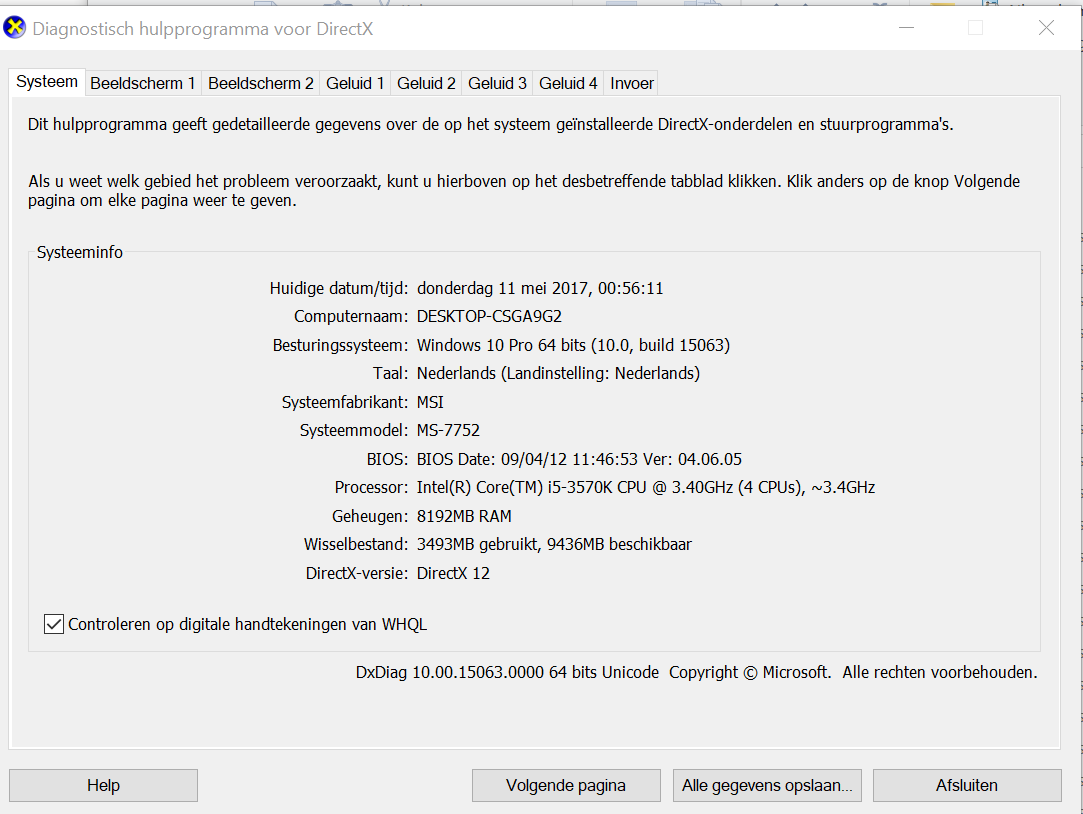1083x814 pixels.
Task: Switch to the Geluid 3 tab
Action: coord(497,84)
